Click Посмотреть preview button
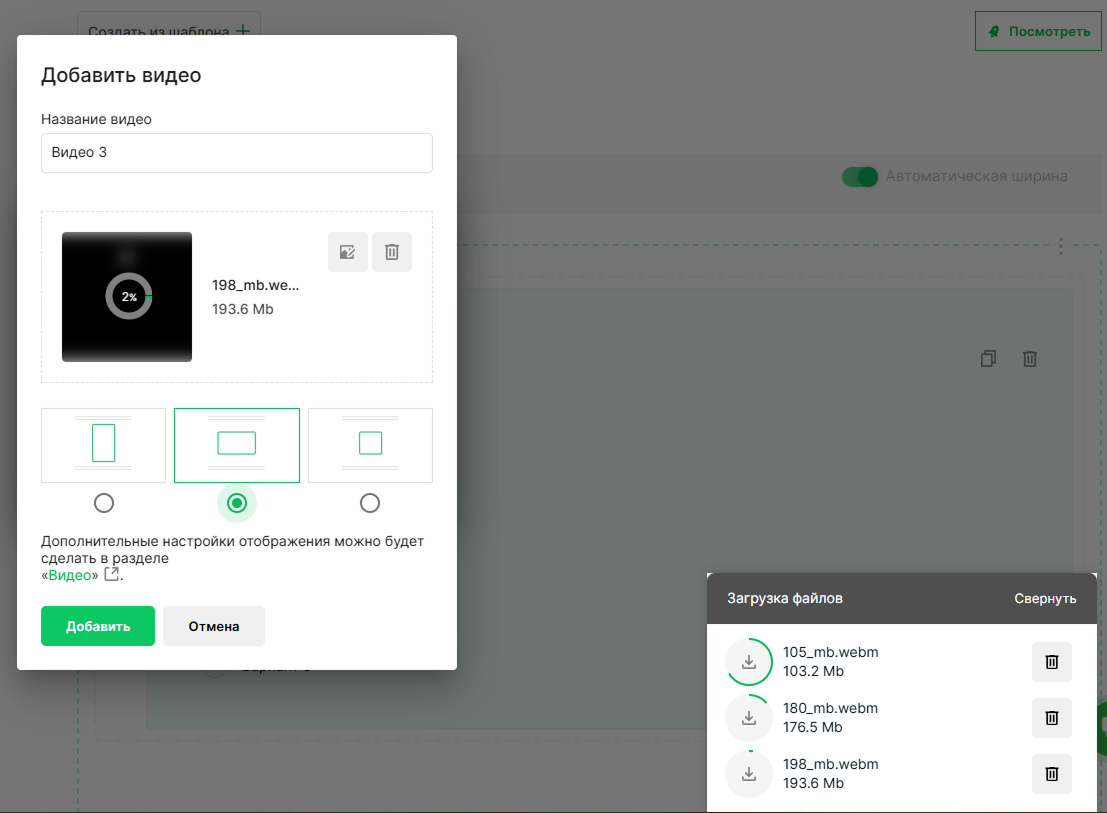Viewport: 1107px width, 813px height. point(1038,31)
